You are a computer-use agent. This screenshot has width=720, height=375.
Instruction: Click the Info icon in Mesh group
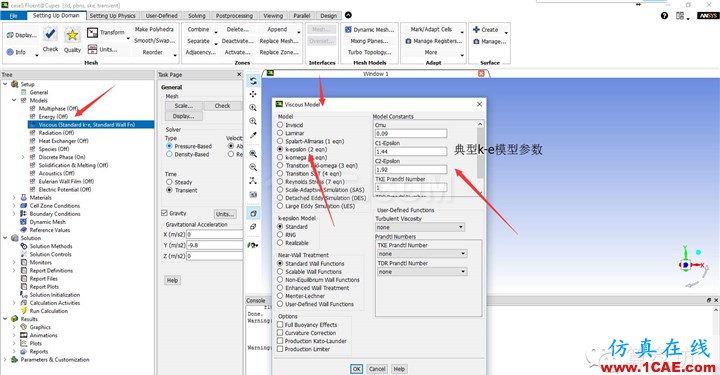(10, 52)
